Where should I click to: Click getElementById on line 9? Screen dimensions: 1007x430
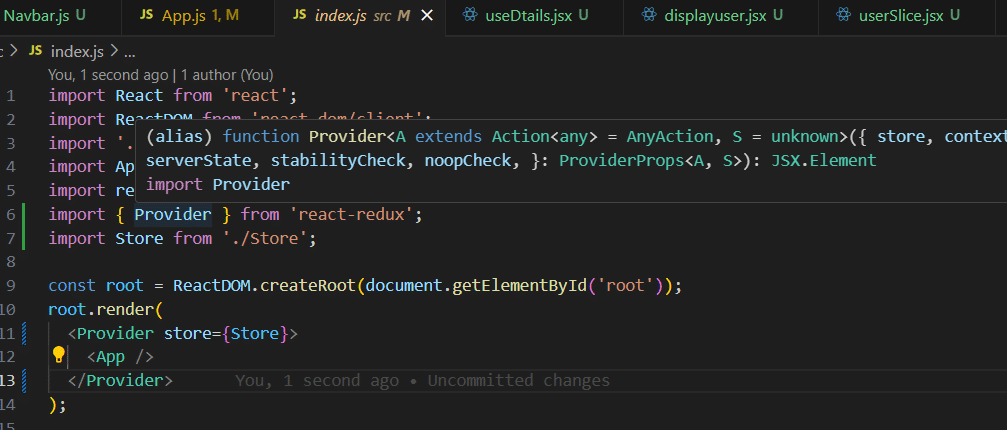click(520, 286)
